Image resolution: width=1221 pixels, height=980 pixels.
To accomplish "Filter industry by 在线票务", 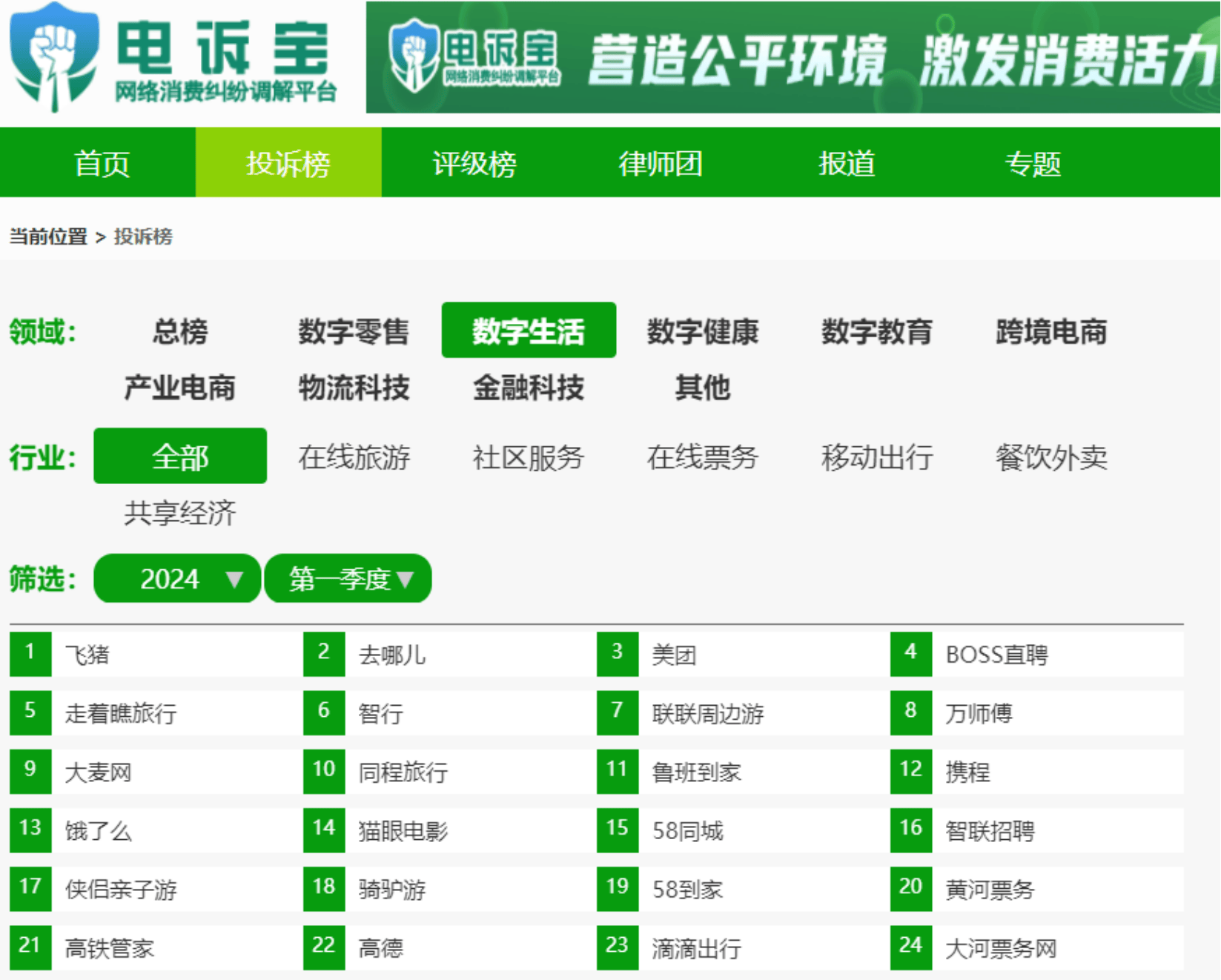I will pyautogui.click(x=703, y=456).
